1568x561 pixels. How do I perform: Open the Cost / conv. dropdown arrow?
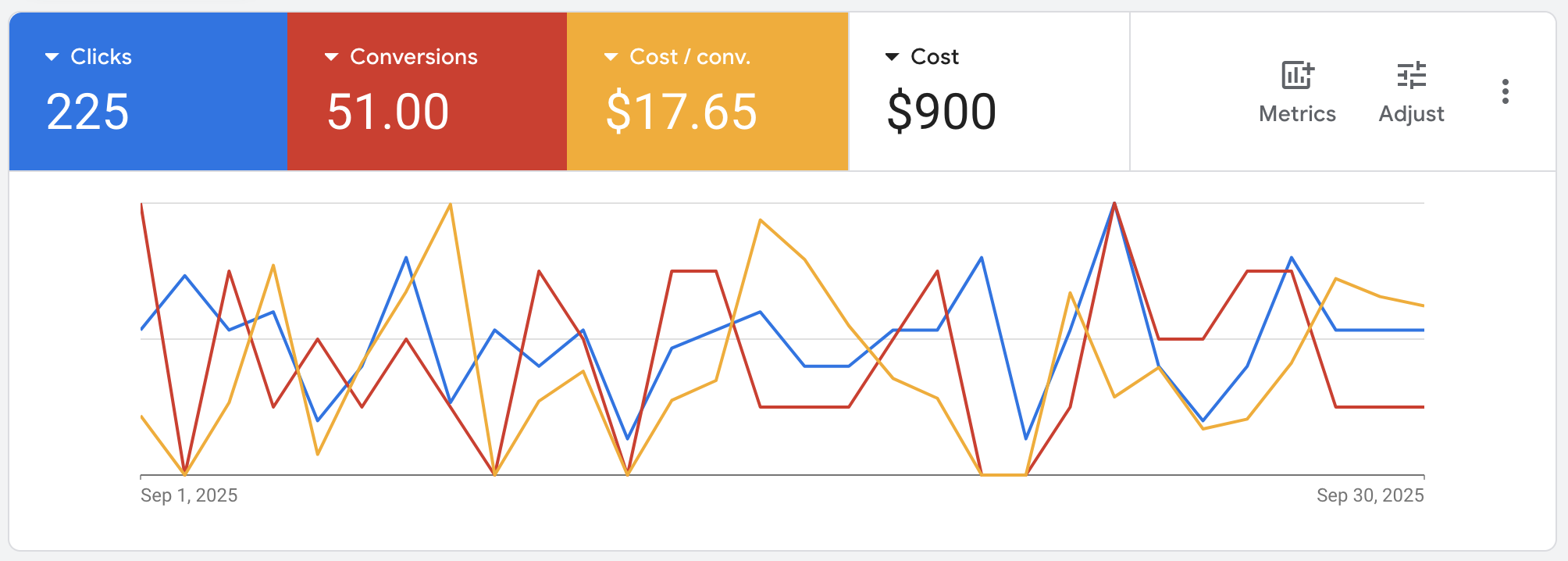[611, 57]
